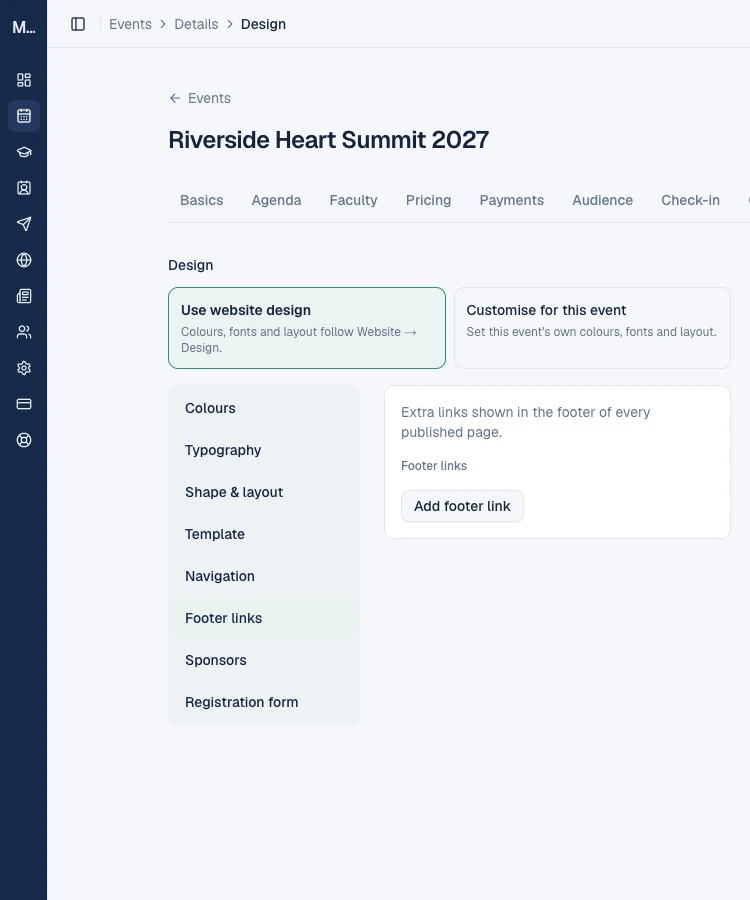Open the Navigation design section
Image resolution: width=750 pixels, height=900 pixels.
click(264, 576)
